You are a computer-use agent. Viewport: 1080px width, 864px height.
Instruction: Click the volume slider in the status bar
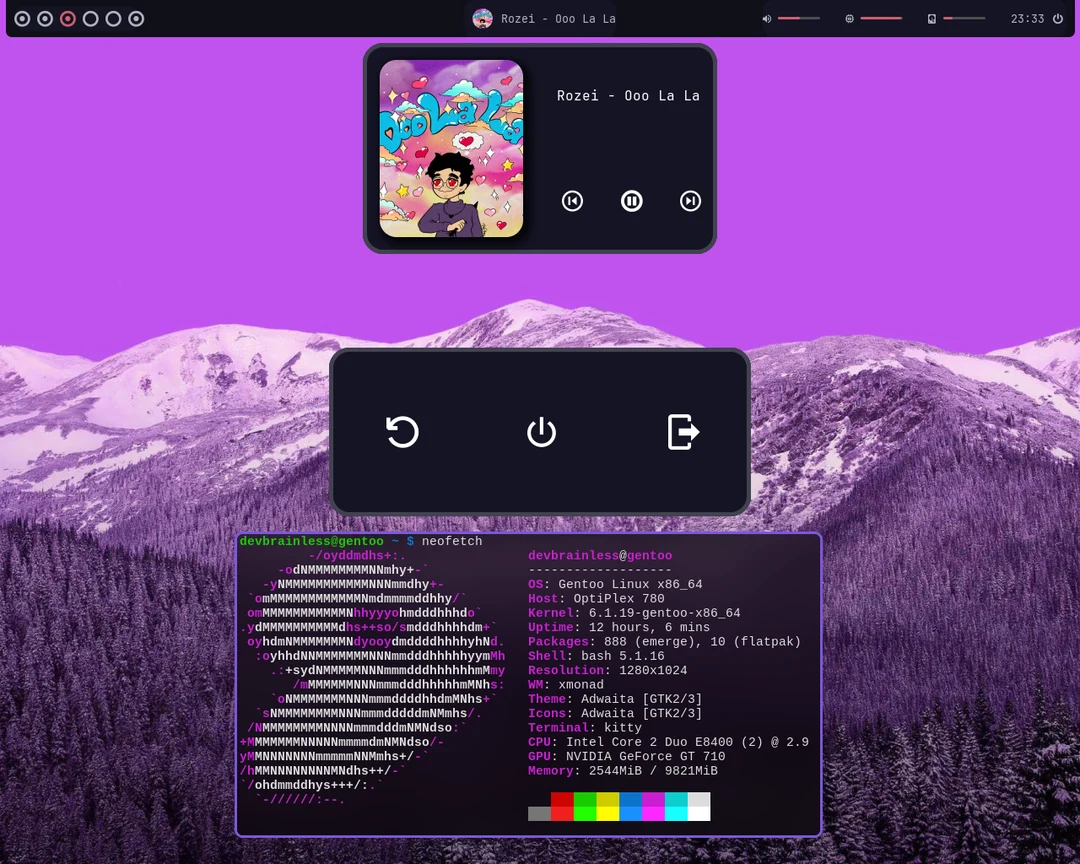[x=798, y=18]
